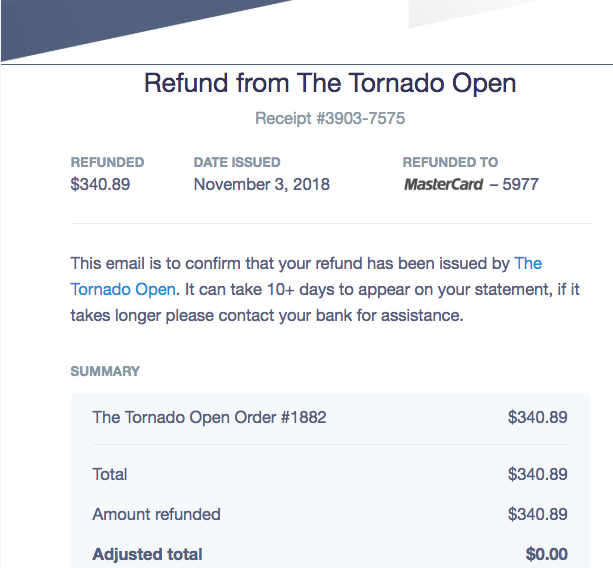Viewport: 613px width, 568px height.
Task: Click the Total row amount $340.89
Action: 538,475
